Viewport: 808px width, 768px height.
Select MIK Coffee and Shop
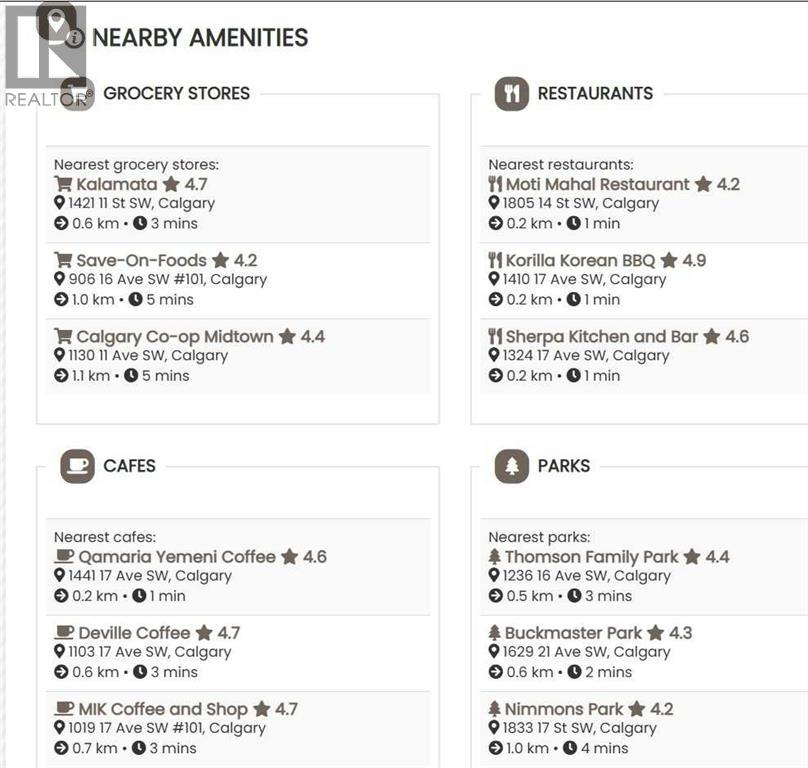(163, 709)
